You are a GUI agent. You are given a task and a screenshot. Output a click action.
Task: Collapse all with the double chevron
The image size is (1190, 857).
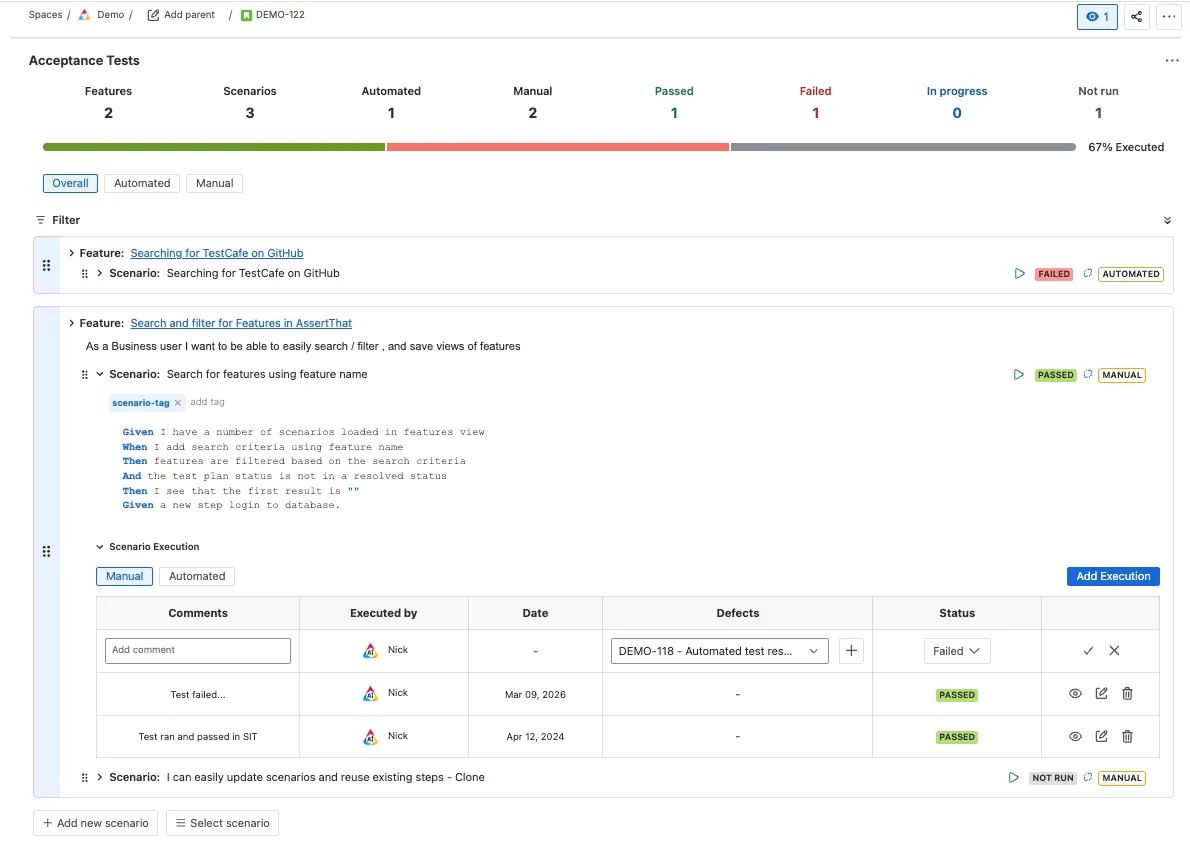click(x=1166, y=220)
